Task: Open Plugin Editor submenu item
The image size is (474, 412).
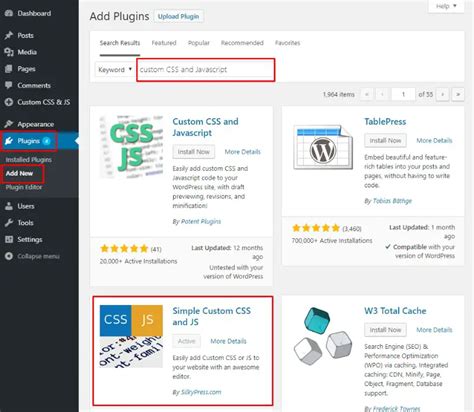Action: point(24,187)
